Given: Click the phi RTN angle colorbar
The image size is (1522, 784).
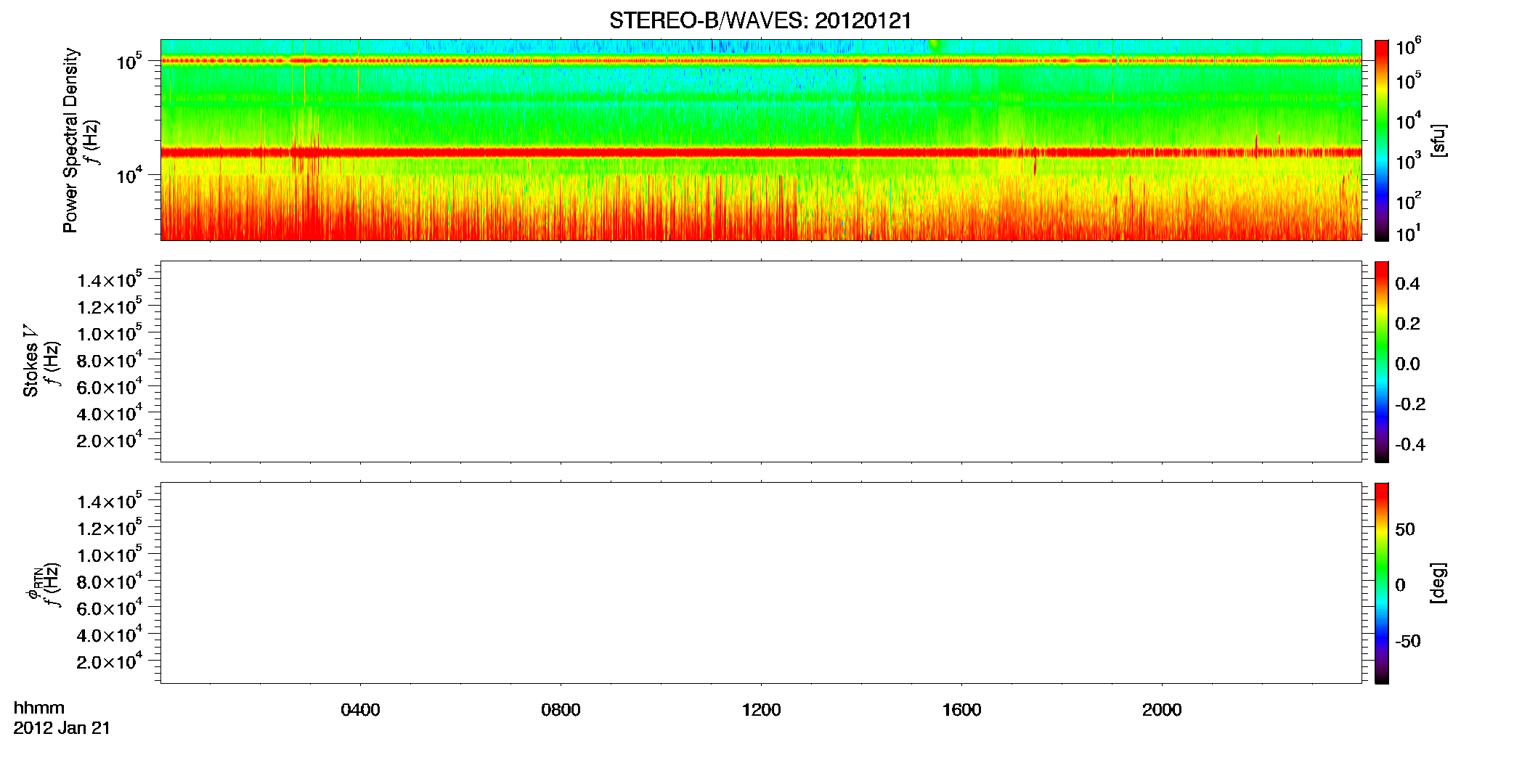Looking at the screenshot, I should tap(1382, 583).
